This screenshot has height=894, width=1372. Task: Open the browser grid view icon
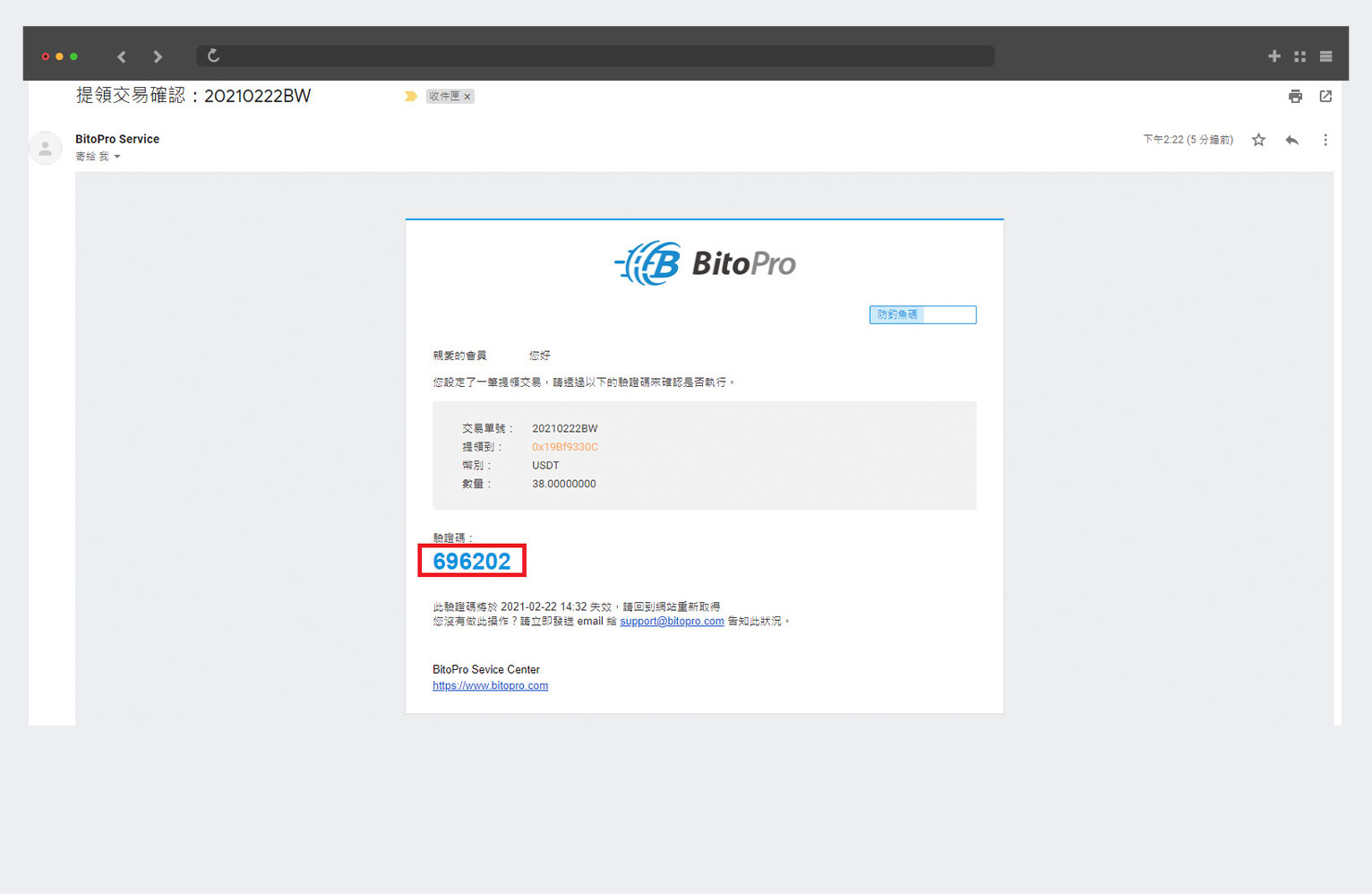[1299, 56]
